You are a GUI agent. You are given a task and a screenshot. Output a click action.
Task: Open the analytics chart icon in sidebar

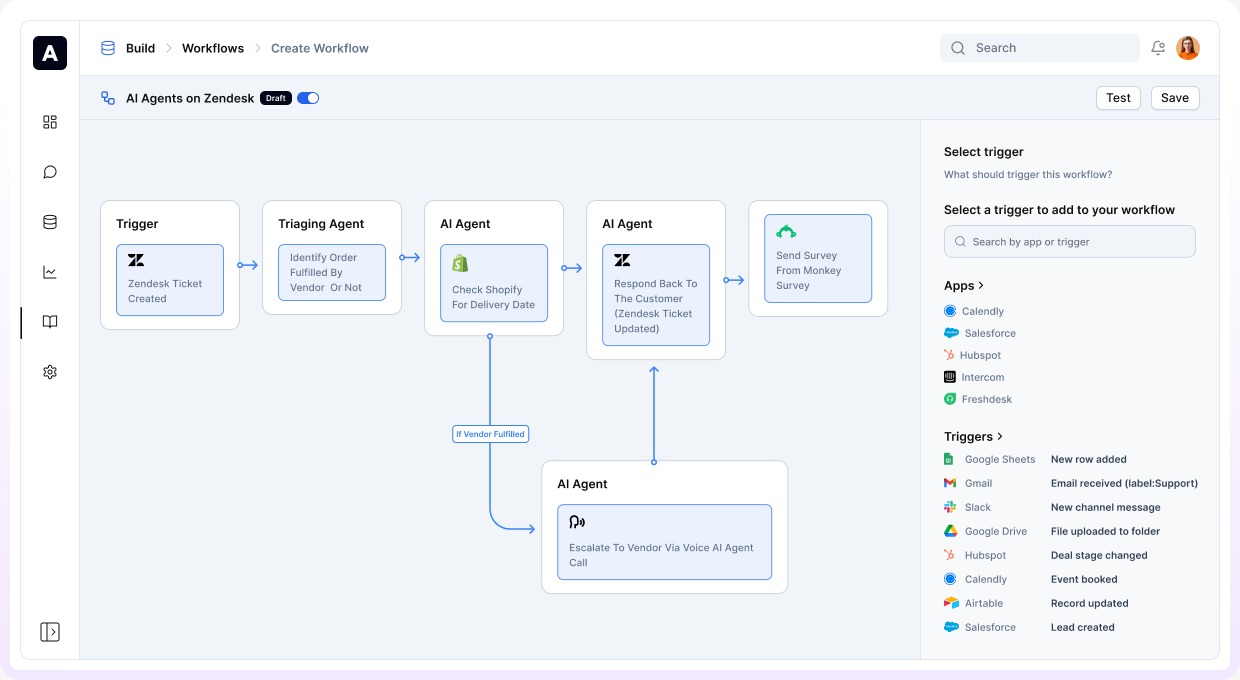(50, 272)
